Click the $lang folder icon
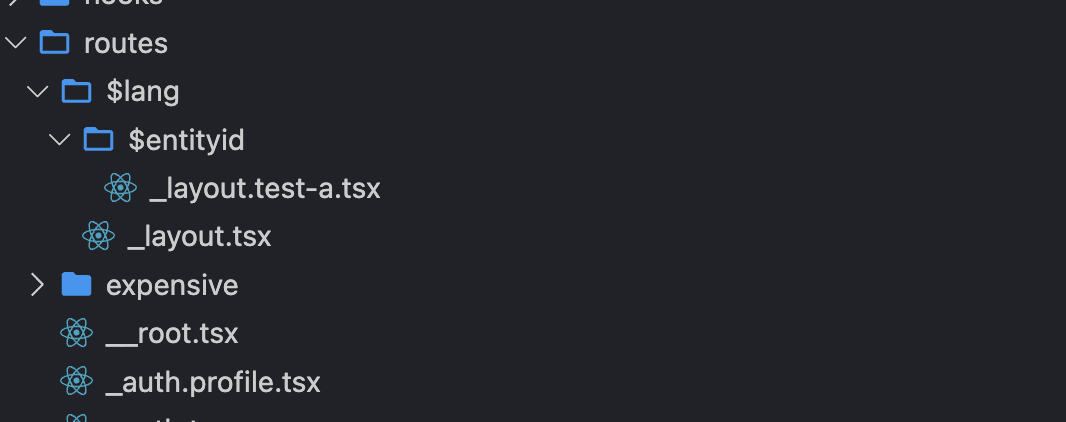The image size is (1066, 422). pos(76,92)
